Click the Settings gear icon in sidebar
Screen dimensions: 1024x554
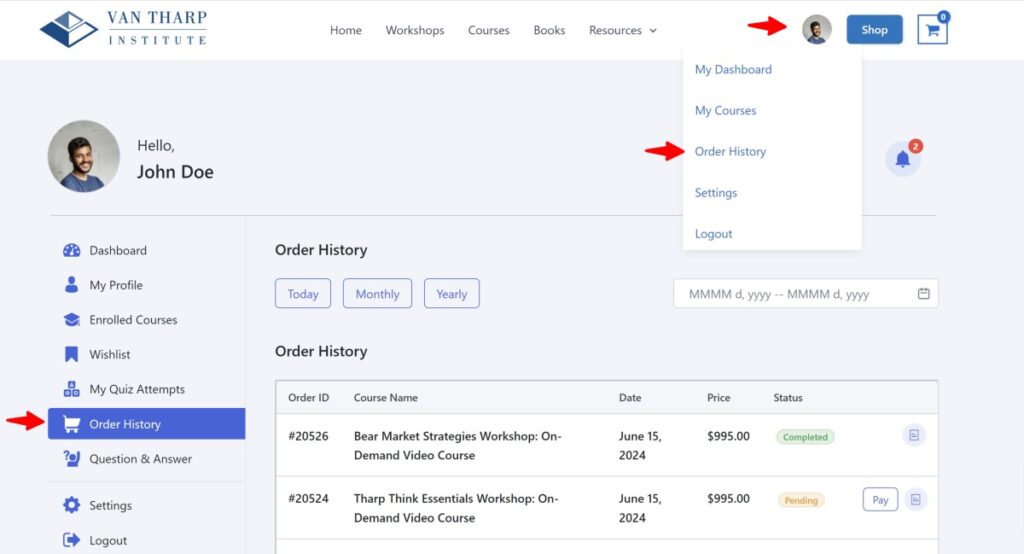(71, 505)
